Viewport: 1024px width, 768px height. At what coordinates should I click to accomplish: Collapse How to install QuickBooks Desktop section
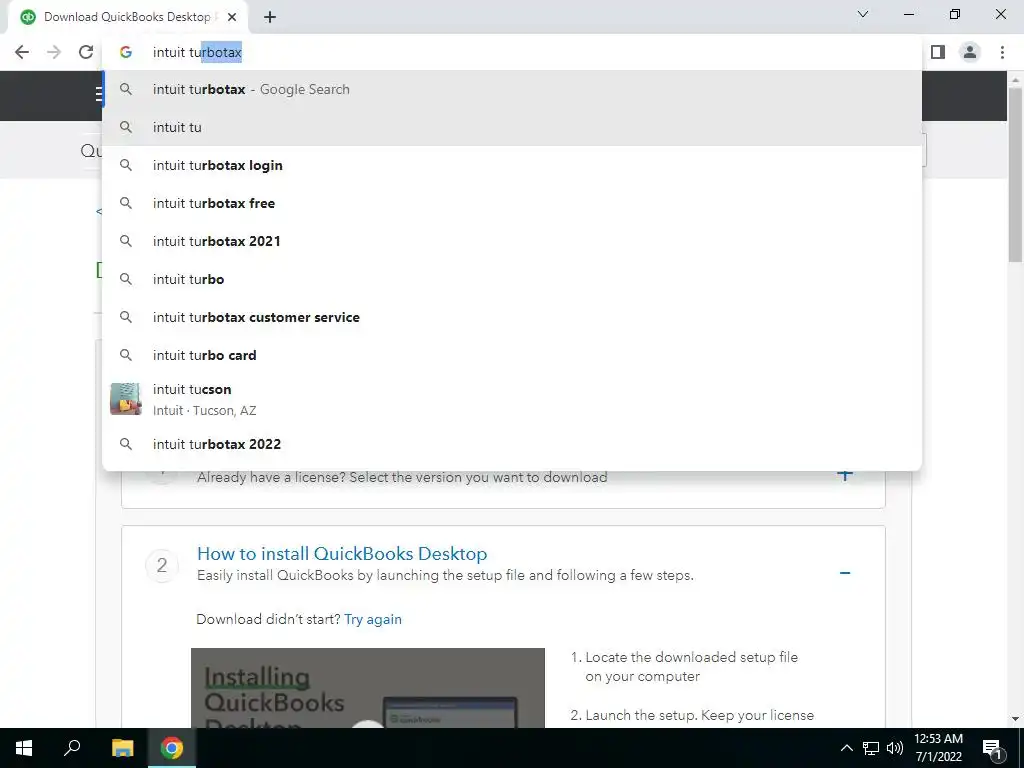coord(845,573)
